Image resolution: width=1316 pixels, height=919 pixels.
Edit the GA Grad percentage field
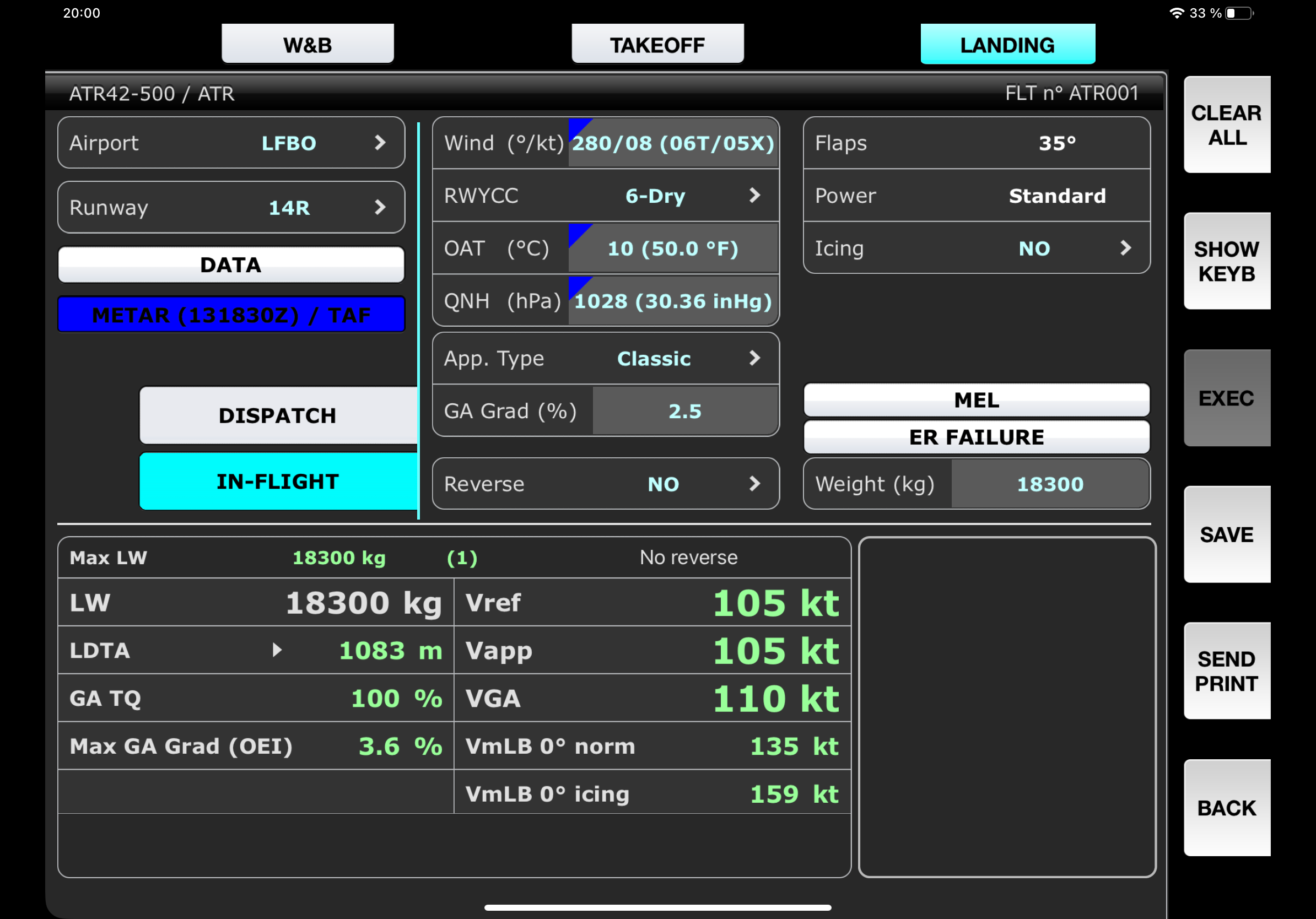[x=685, y=412]
